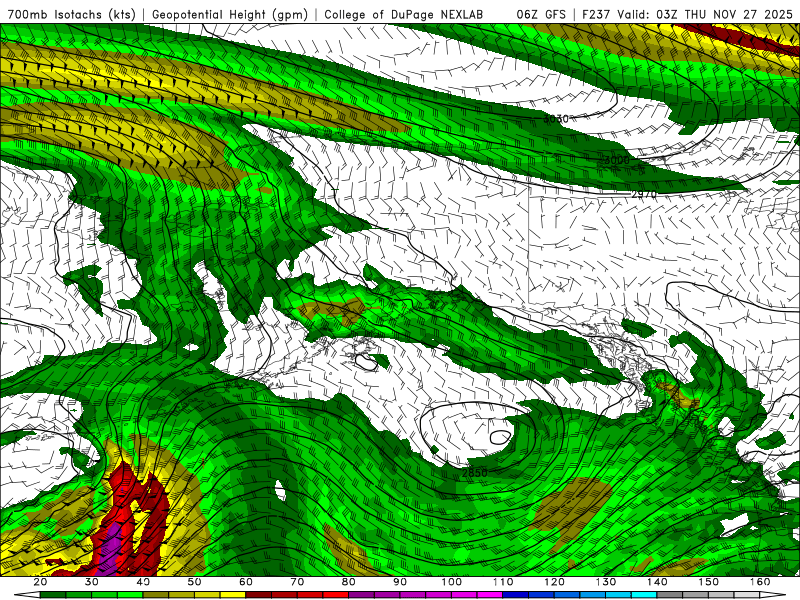The image size is (800, 600).
Task: Click the 2970 height contour label
Action: [x=644, y=194]
